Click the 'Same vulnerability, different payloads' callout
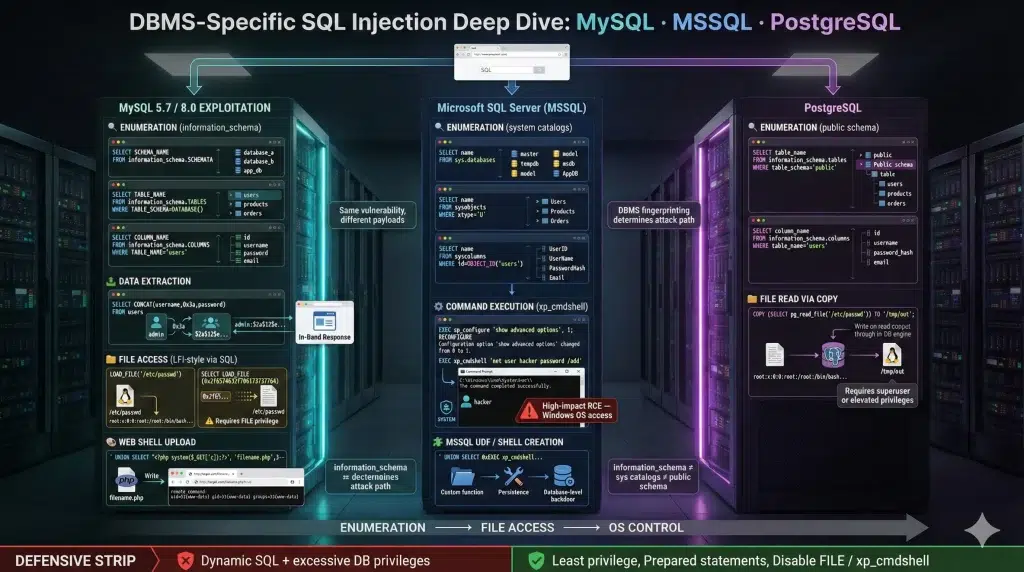The height and width of the screenshot is (572, 1024). [x=372, y=215]
